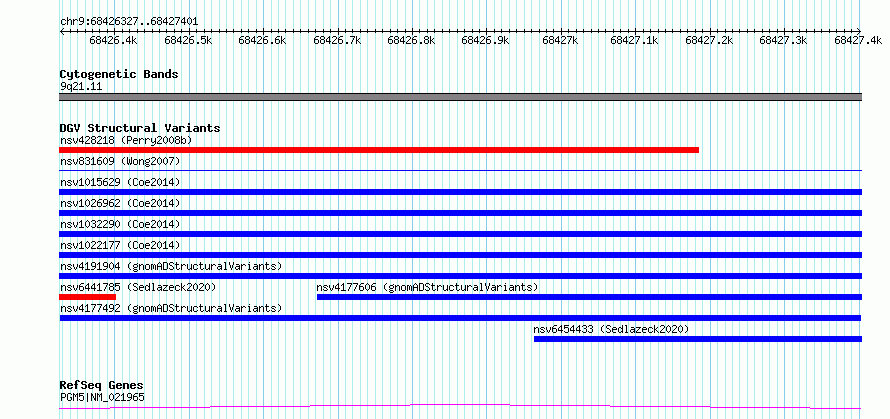Open the nsv1015629 (Coe2014) variant label

pyautogui.click(x=120, y=182)
